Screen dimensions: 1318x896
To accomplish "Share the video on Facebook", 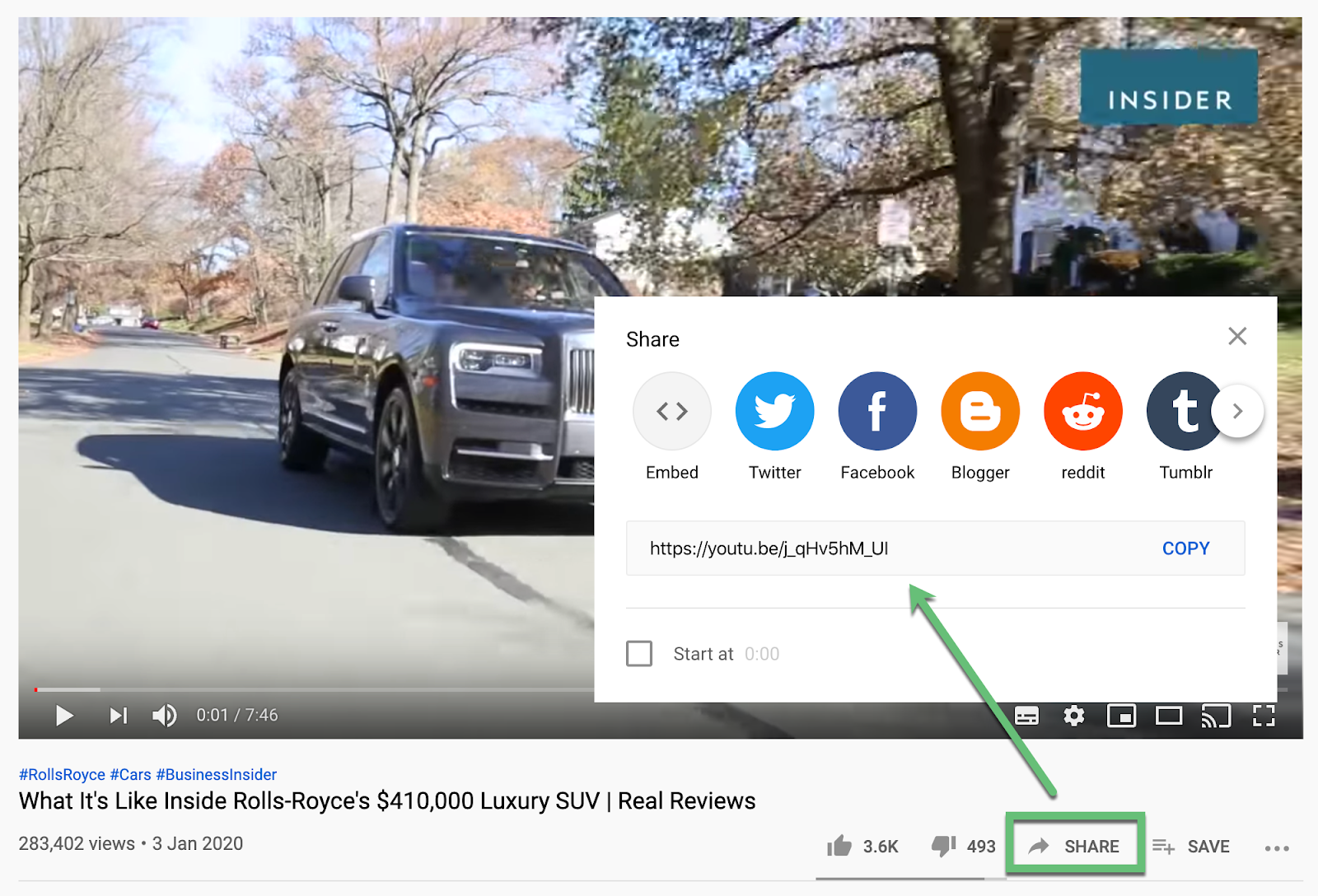I will pyautogui.click(x=877, y=411).
